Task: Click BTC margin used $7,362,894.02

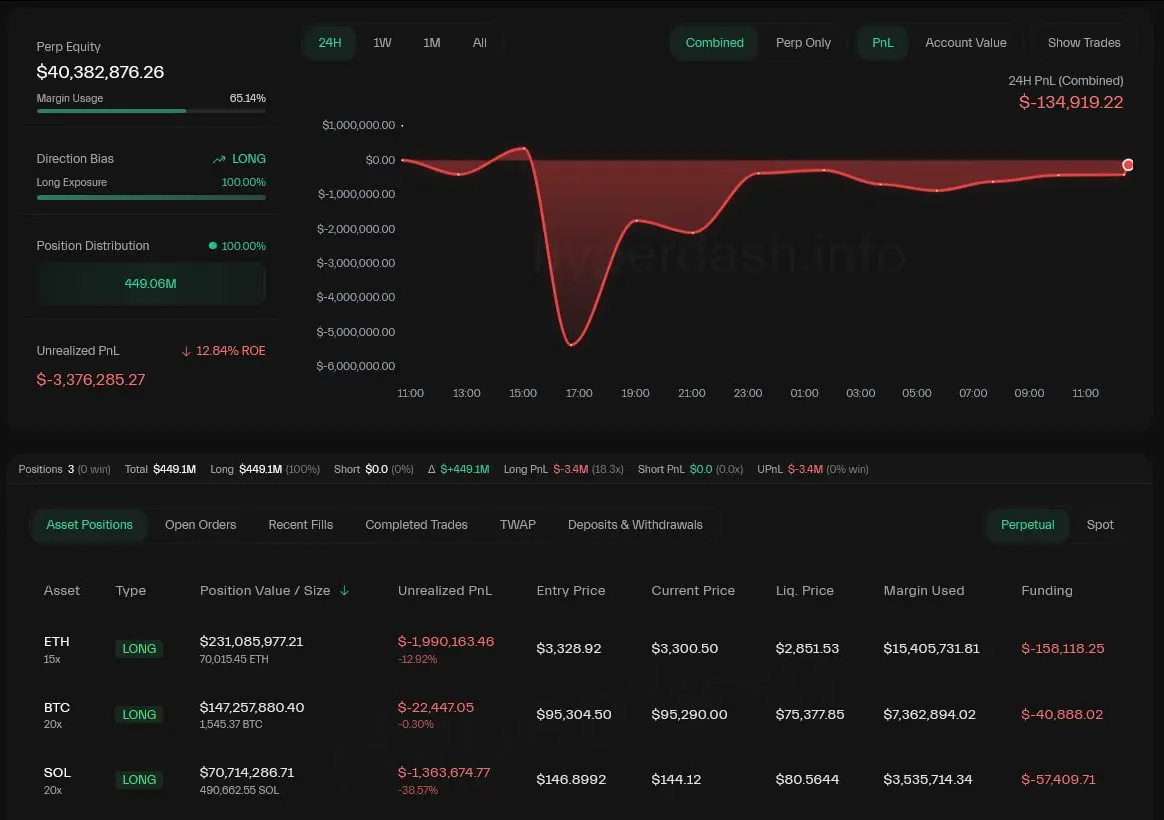Action: click(929, 715)
